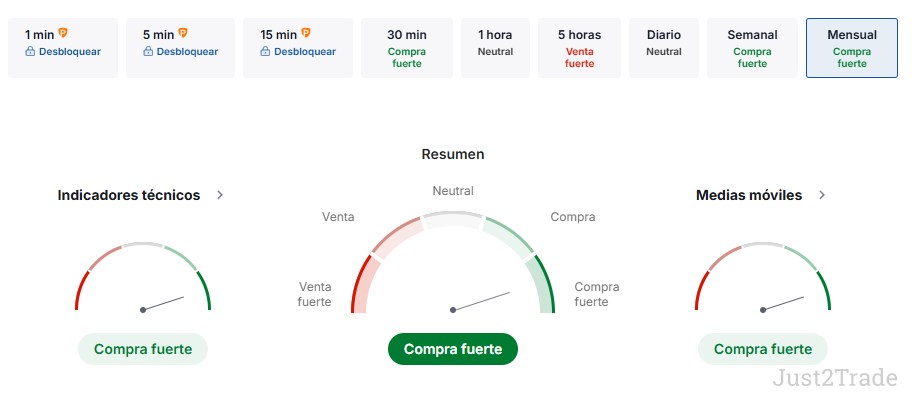This screenshot has width=917, height=406.
Task: Open the Medias móviles heading link
Action: pyautogui.click(x=749, y=195)
